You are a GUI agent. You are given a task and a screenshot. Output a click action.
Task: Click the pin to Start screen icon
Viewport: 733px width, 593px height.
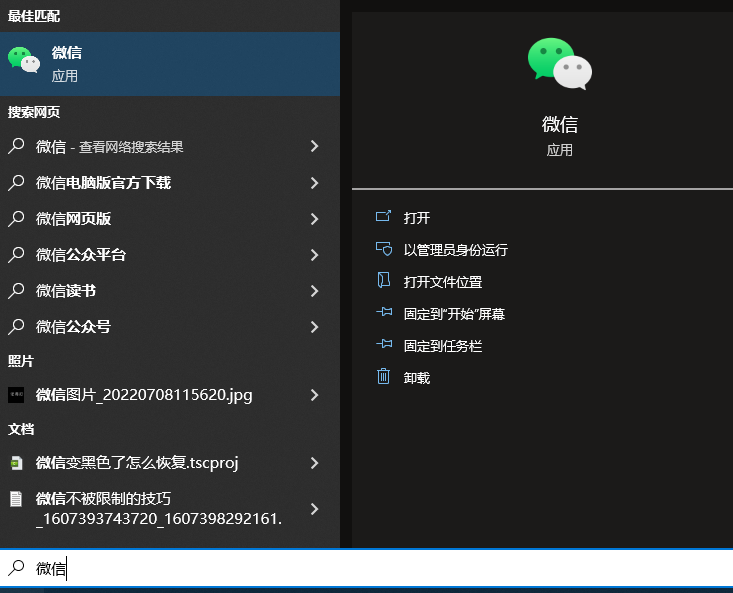point(383,313)
